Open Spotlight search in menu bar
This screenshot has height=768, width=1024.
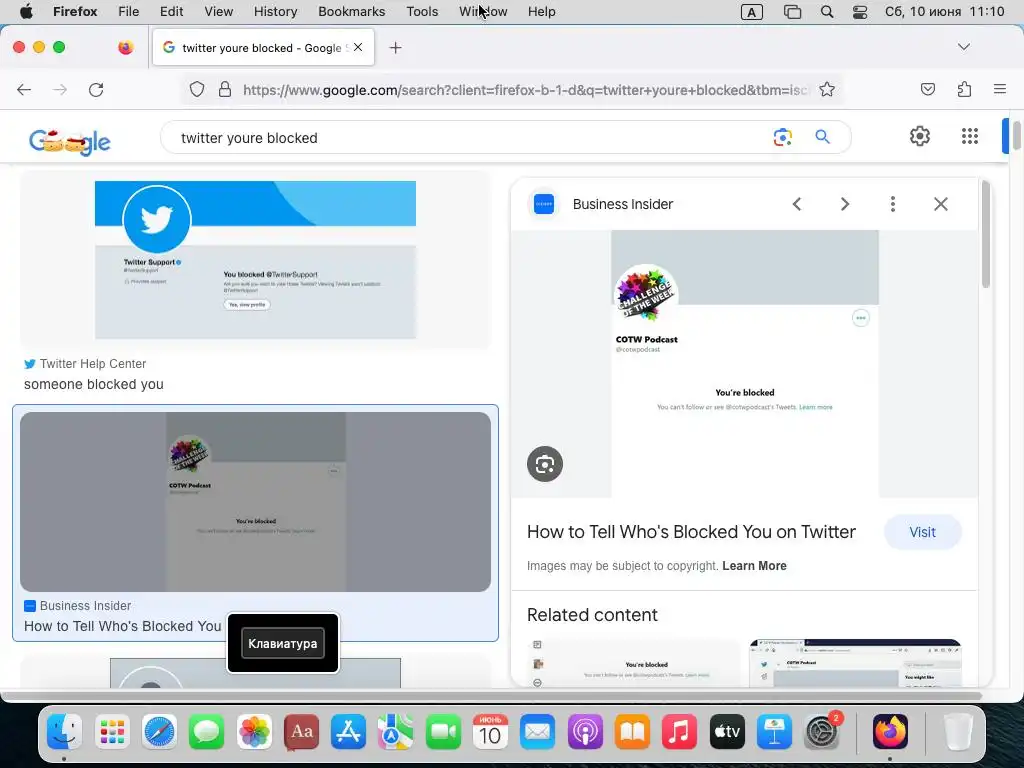pos(827,12)
